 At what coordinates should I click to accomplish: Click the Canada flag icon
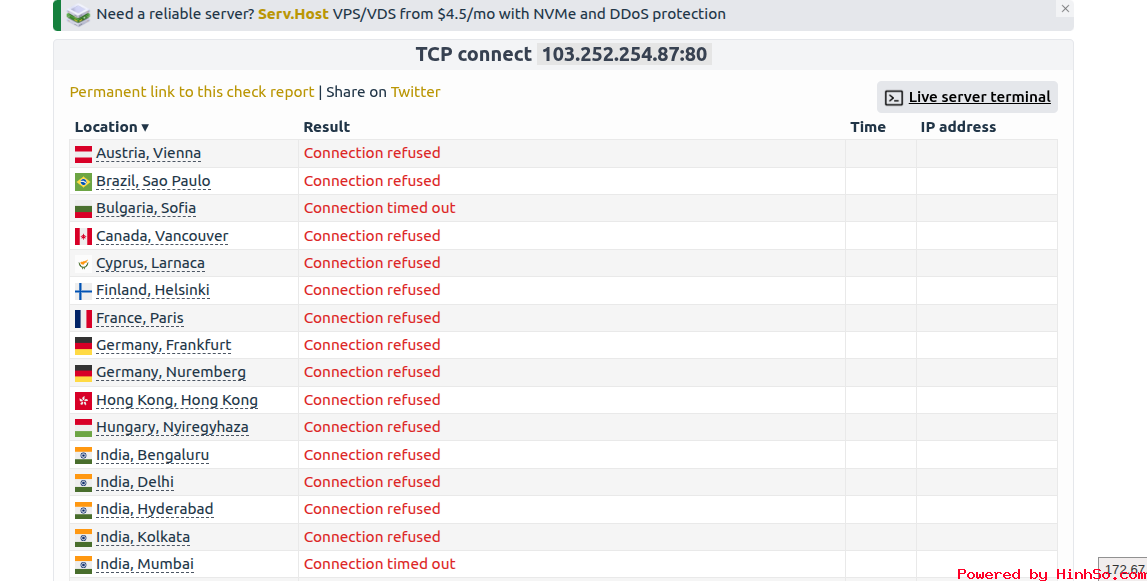(x=83, y=236)
